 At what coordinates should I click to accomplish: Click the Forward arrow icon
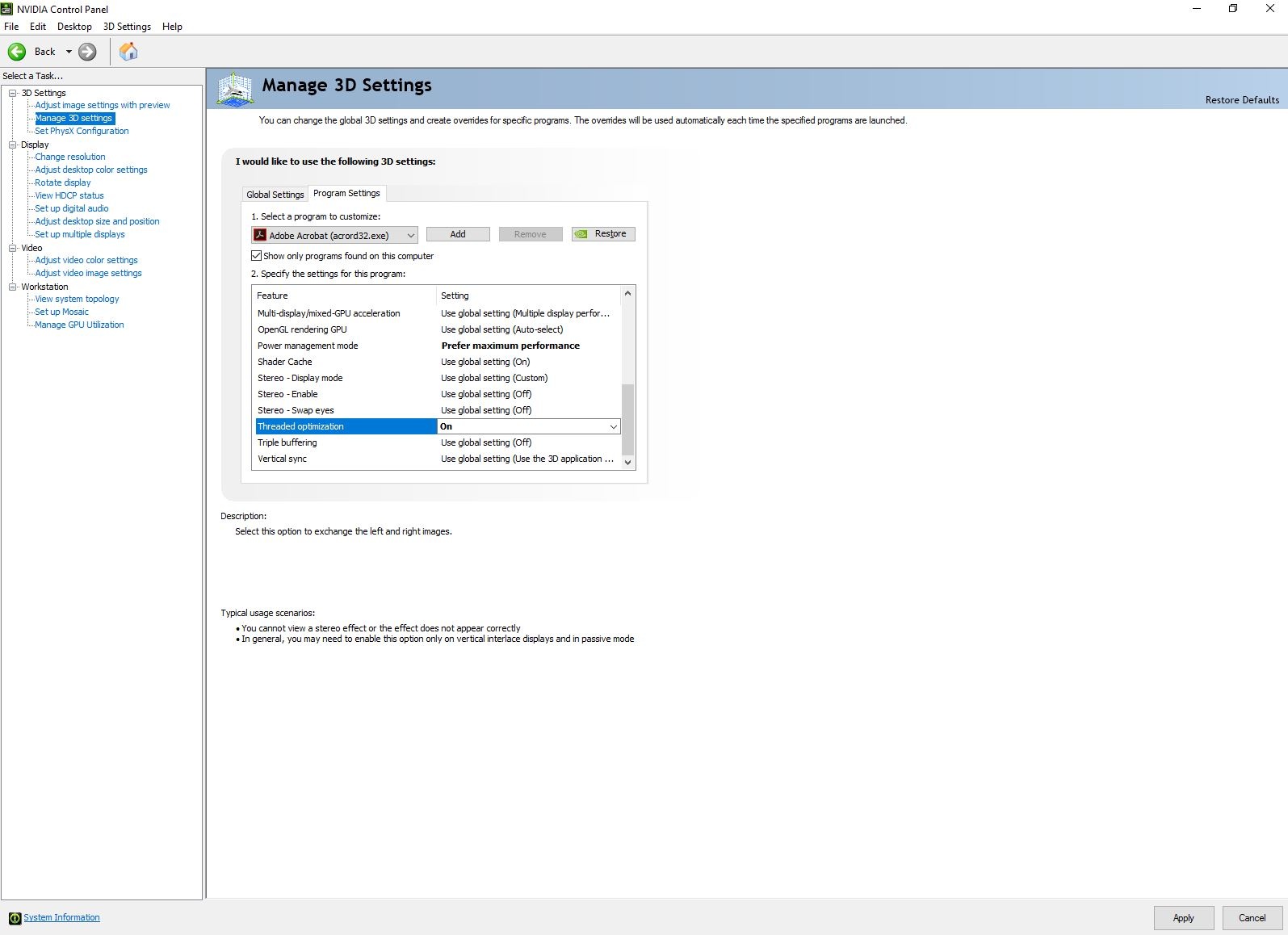[x=87, y=52]
